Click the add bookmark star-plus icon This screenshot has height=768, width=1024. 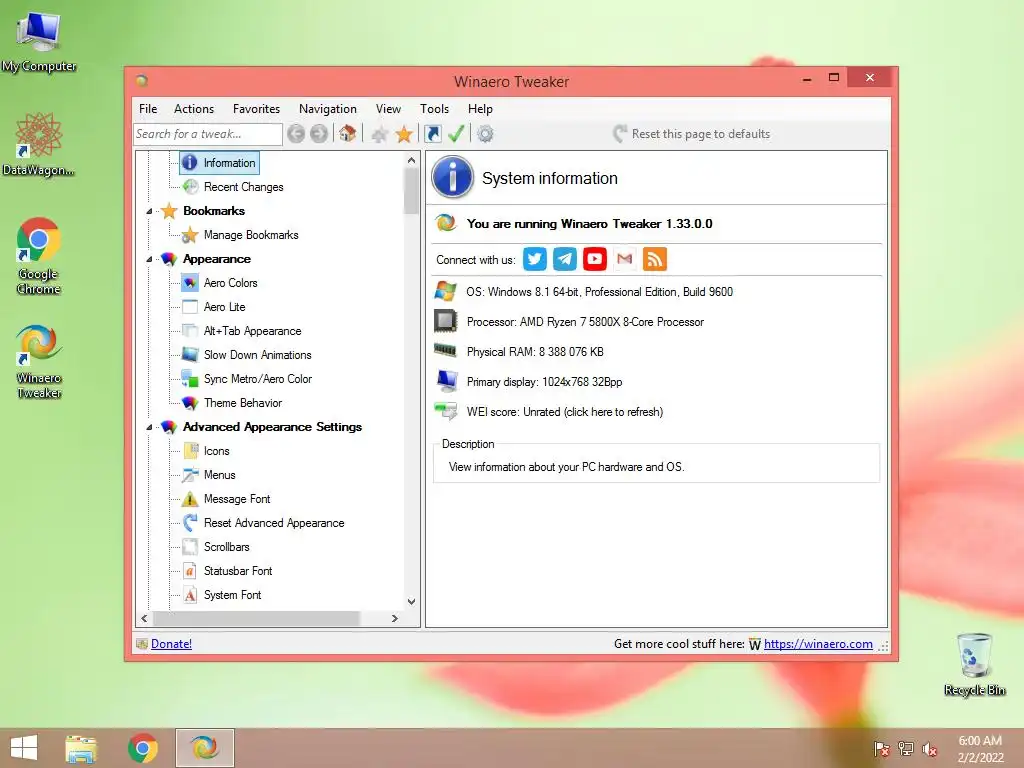coord(379,135)
